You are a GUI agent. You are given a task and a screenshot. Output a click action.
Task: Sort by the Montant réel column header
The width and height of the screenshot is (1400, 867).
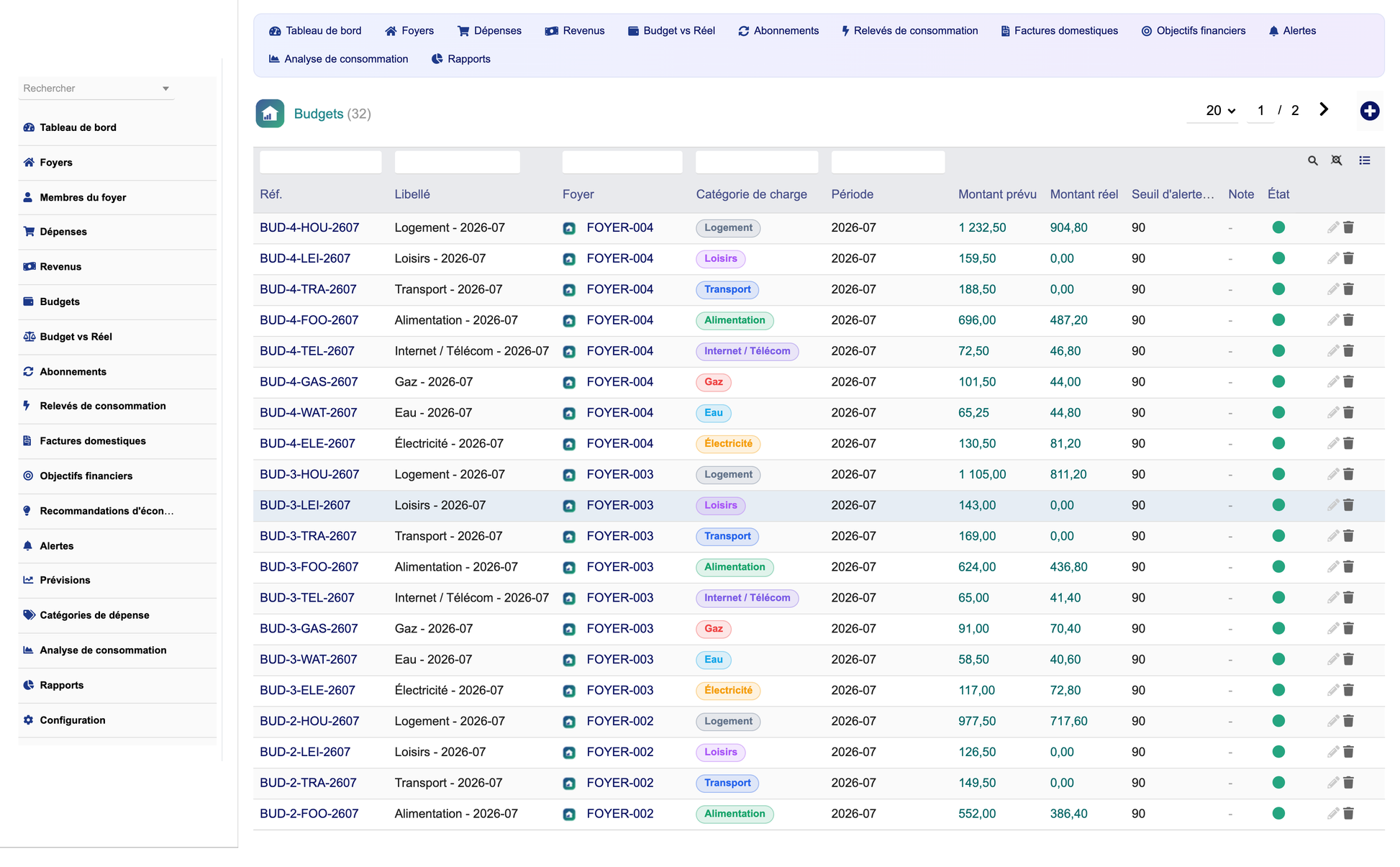point(1084,194)
